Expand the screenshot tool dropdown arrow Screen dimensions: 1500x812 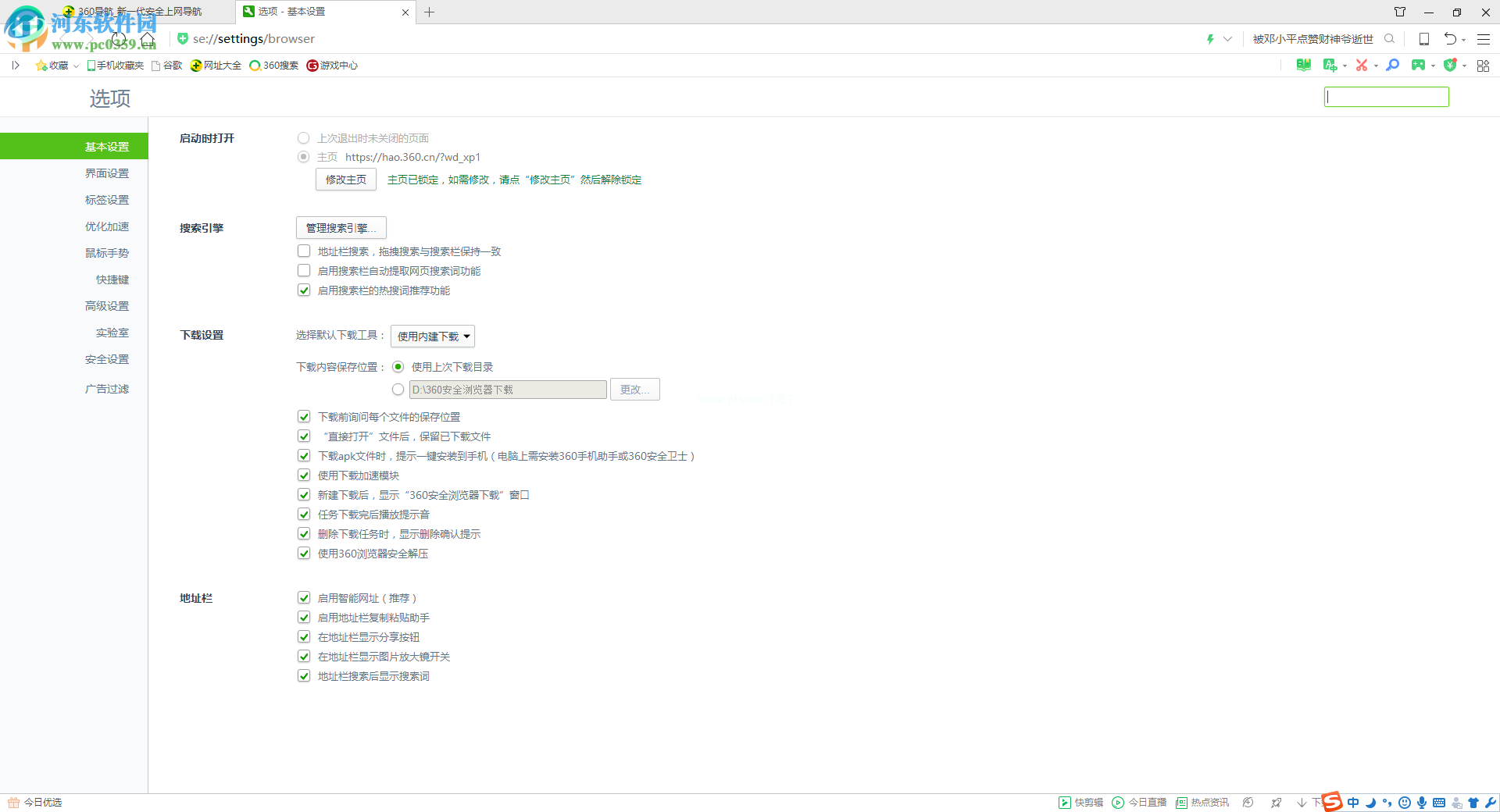(x=1376, y=66)
